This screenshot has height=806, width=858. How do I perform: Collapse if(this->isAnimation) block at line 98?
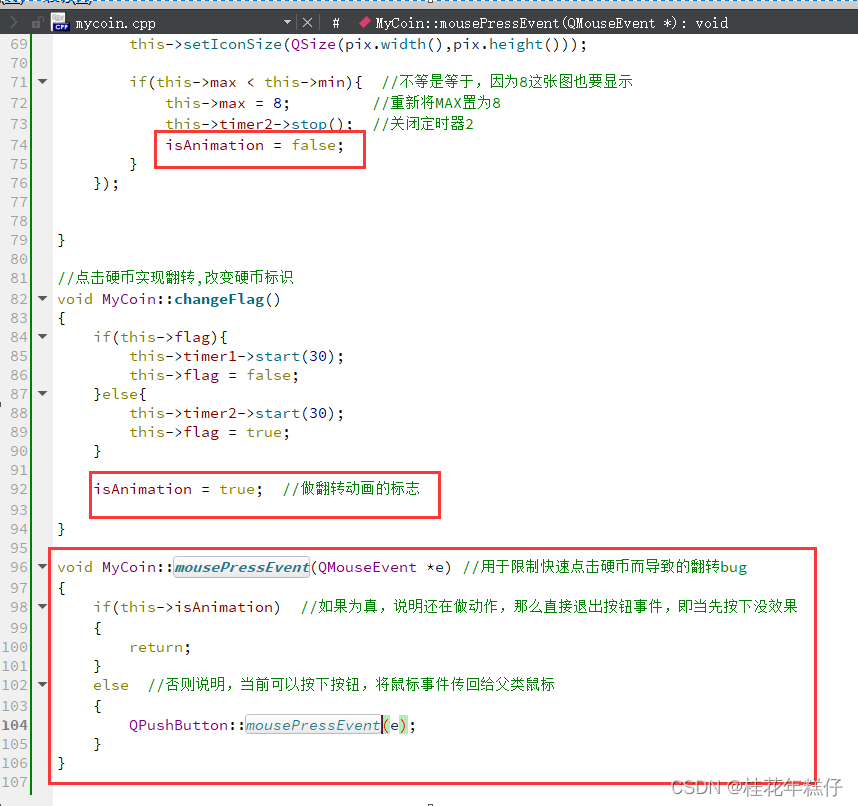pyautogui.click(x=43, y=606)
